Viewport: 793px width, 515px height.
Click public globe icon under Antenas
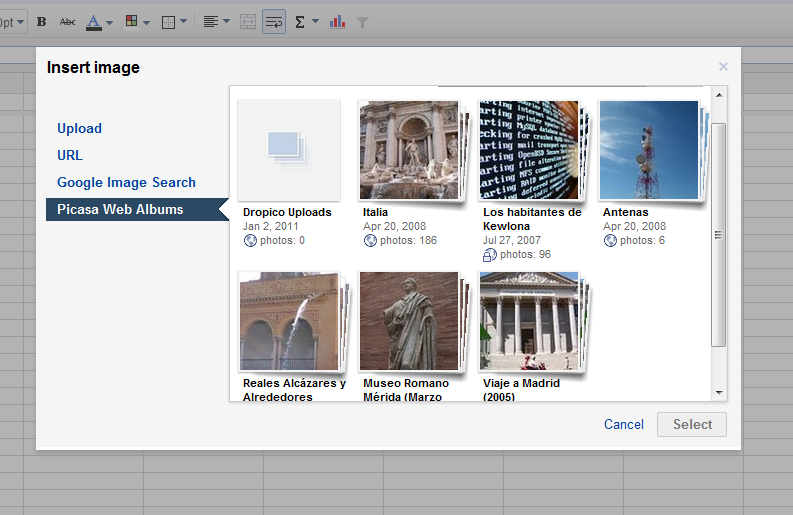pyautogui.click(x=610, y=241)
